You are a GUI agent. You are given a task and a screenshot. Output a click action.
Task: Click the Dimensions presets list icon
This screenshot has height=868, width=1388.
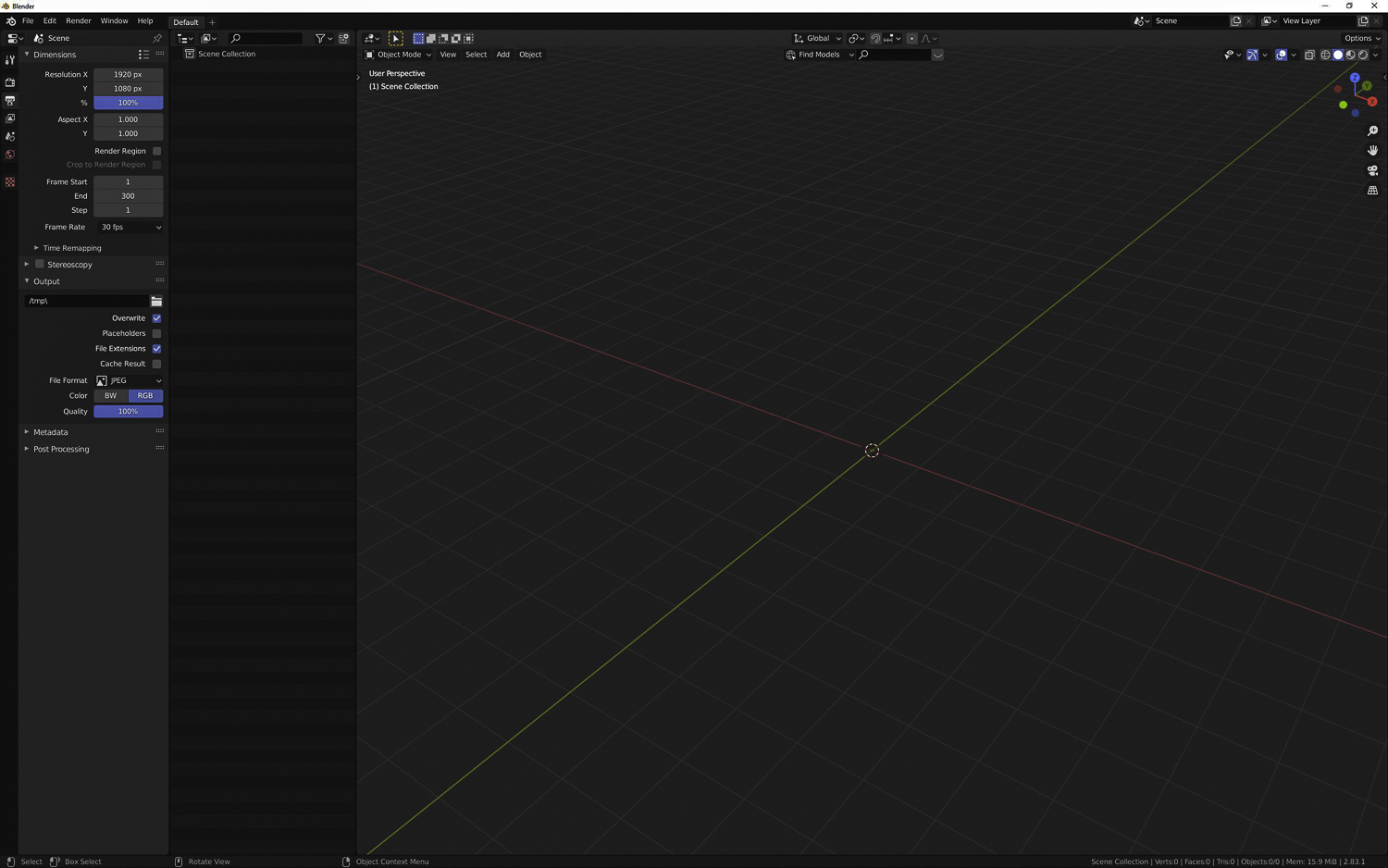click(143, 55)
